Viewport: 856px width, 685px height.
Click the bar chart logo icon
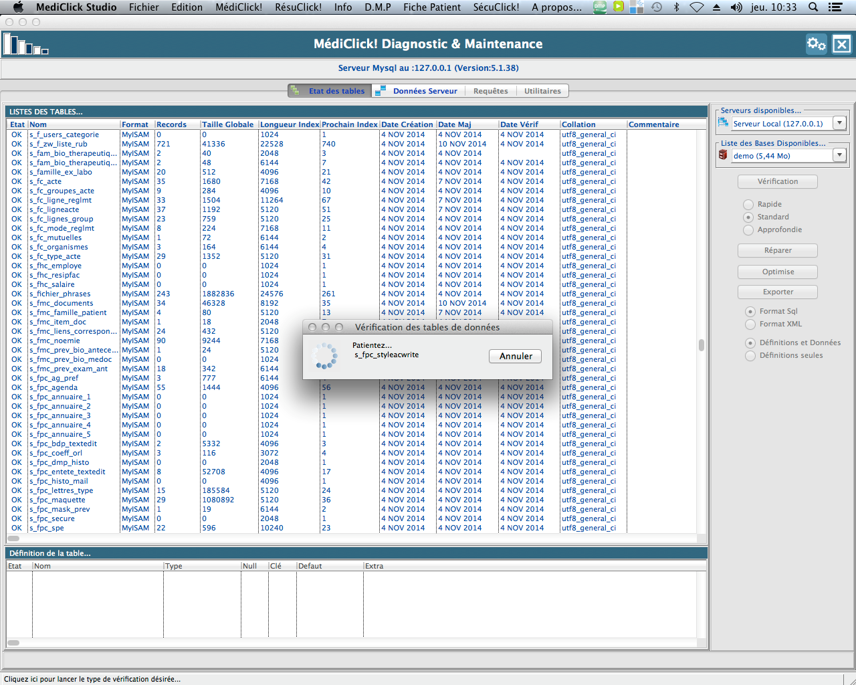pyautogui.click(x=25, y=45)
